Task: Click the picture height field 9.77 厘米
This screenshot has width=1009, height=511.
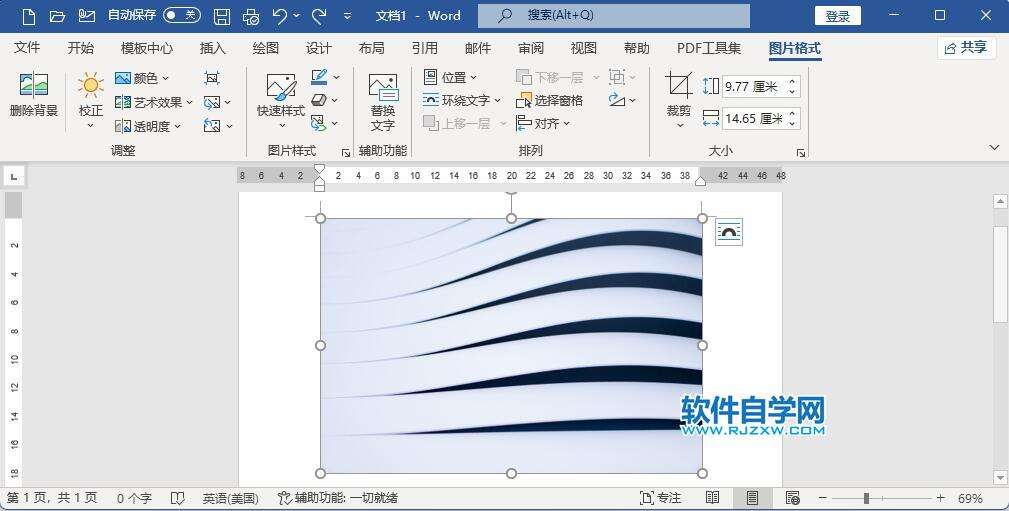Action: [x=754, y=86]
